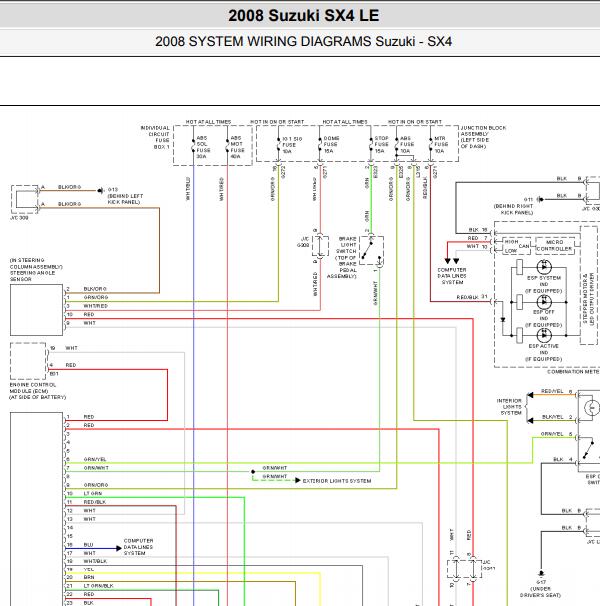Select the diode symbol below RED/BLK pin 31
The height and width of the screenshot is (606, 600).
click(x=503, y=320)
